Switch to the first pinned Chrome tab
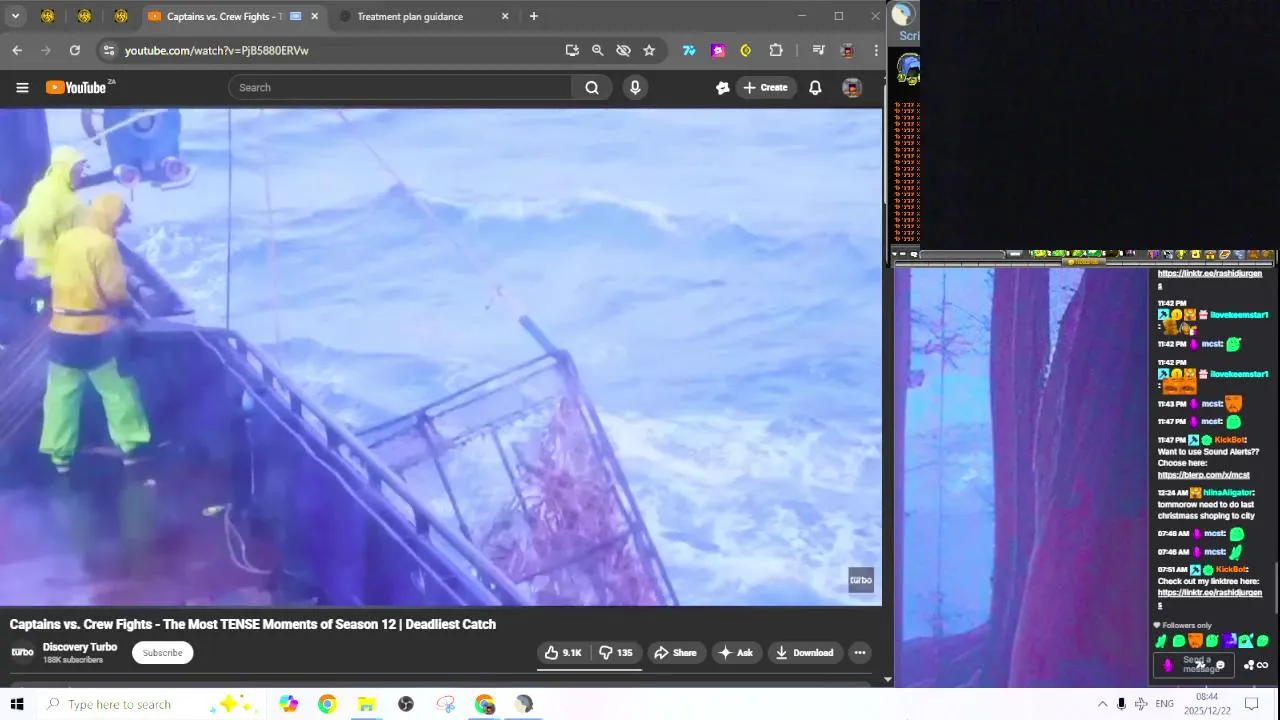Viewport: 1280px width, 720px height. [x=47, y=16]
